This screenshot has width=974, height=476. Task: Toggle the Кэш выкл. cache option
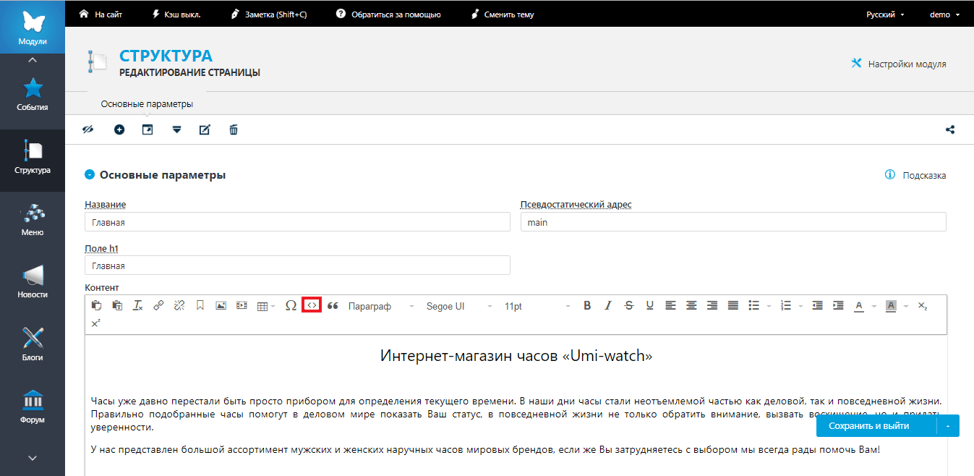(176, 14)
